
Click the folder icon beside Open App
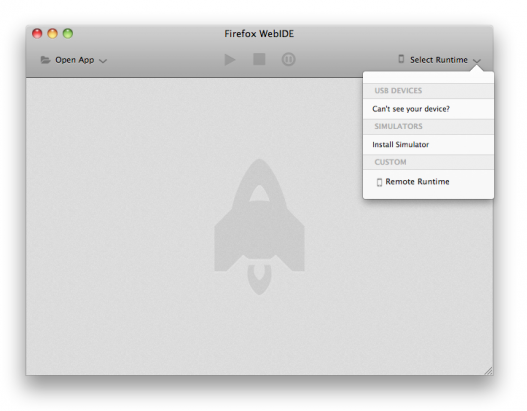45,60
